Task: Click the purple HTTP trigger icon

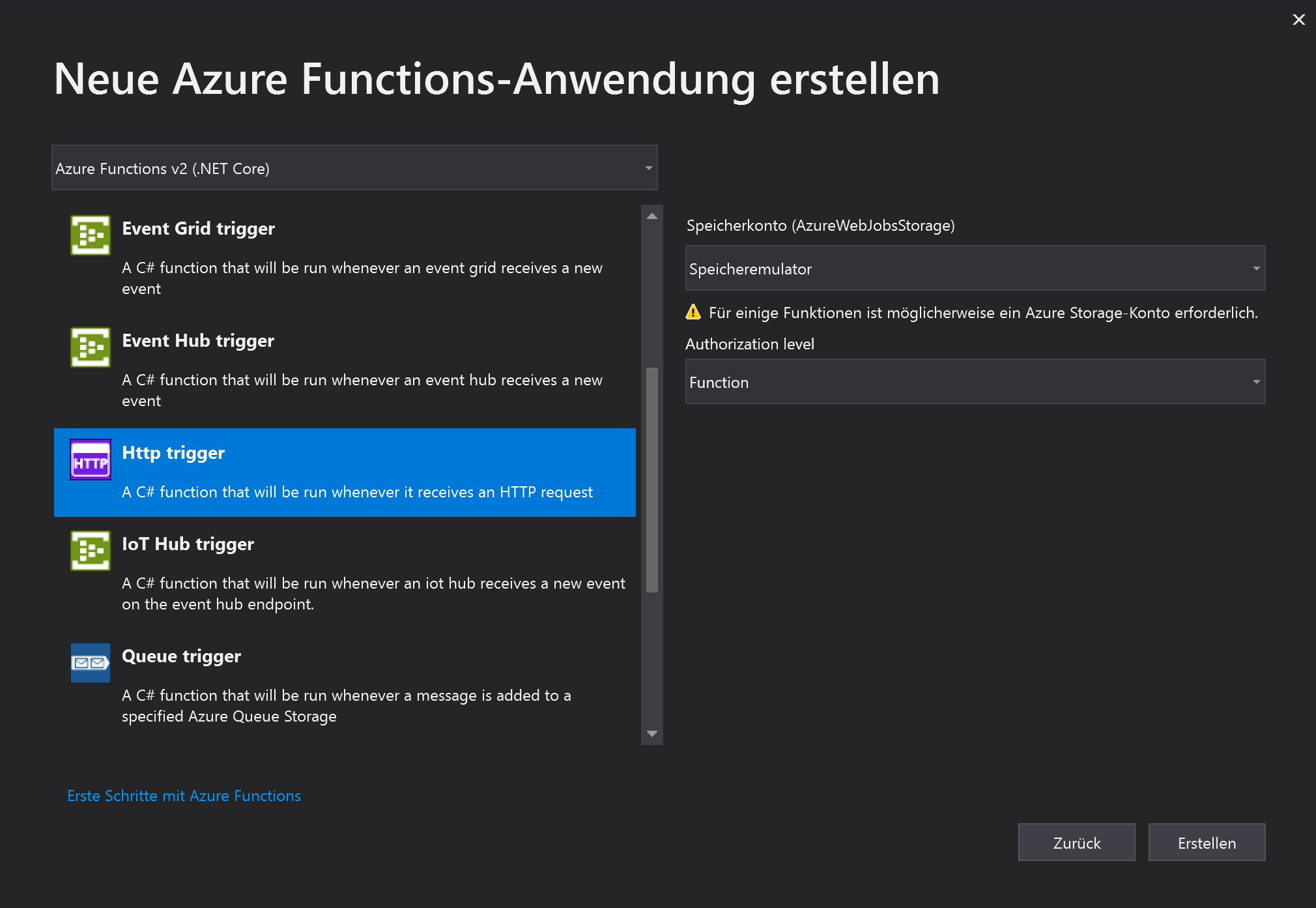Action: point(91,460)
